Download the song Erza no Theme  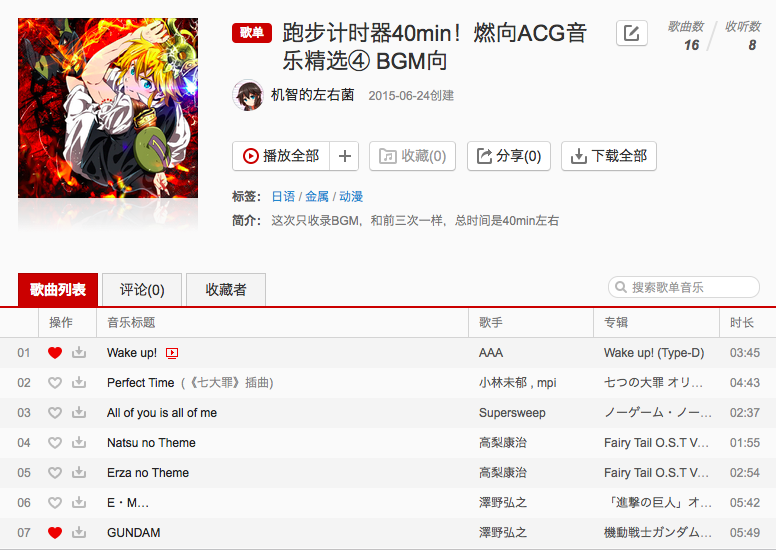coord(79,472)
